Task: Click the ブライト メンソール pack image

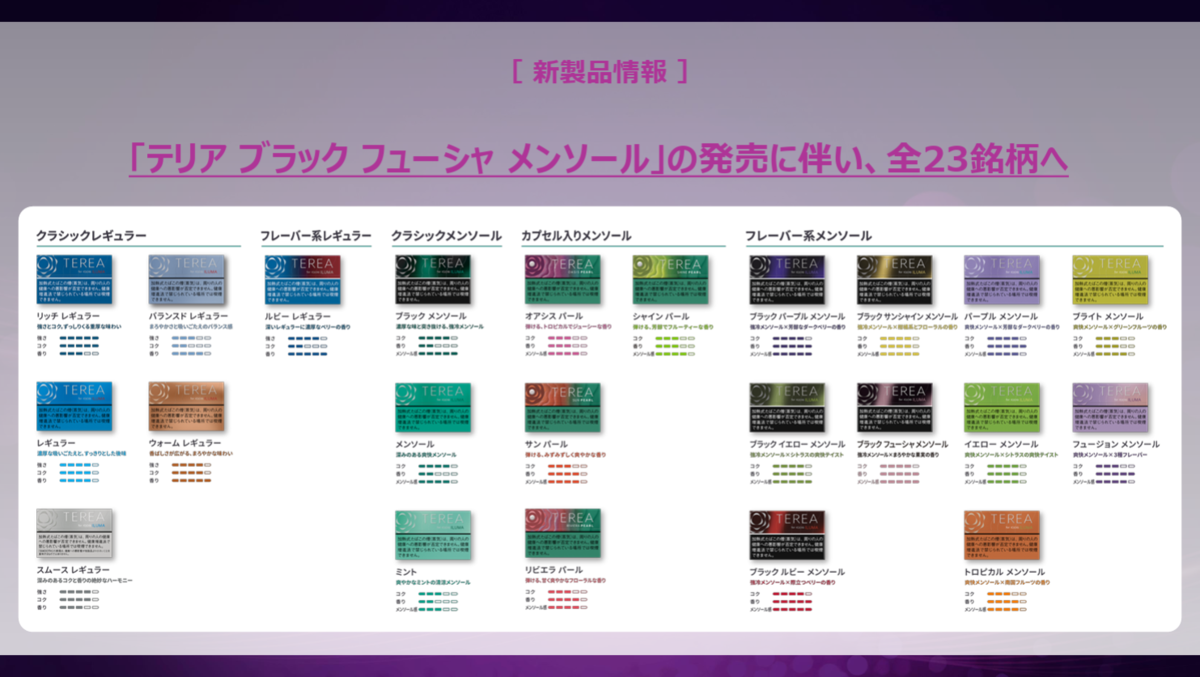Action: (x=1110, y=279)
